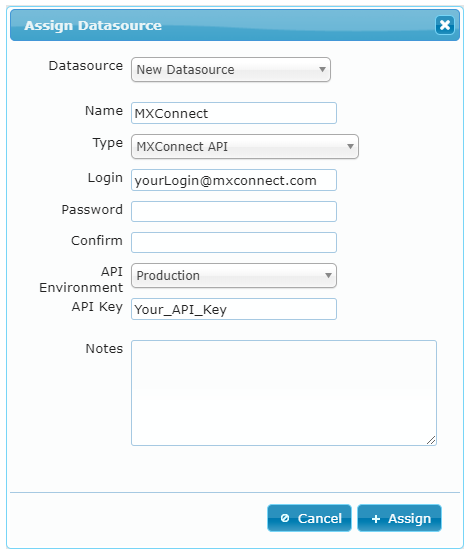This screenshot has height=555, width=470.
Task: Click inside the Notes text area
Action: tap(284, 393)
